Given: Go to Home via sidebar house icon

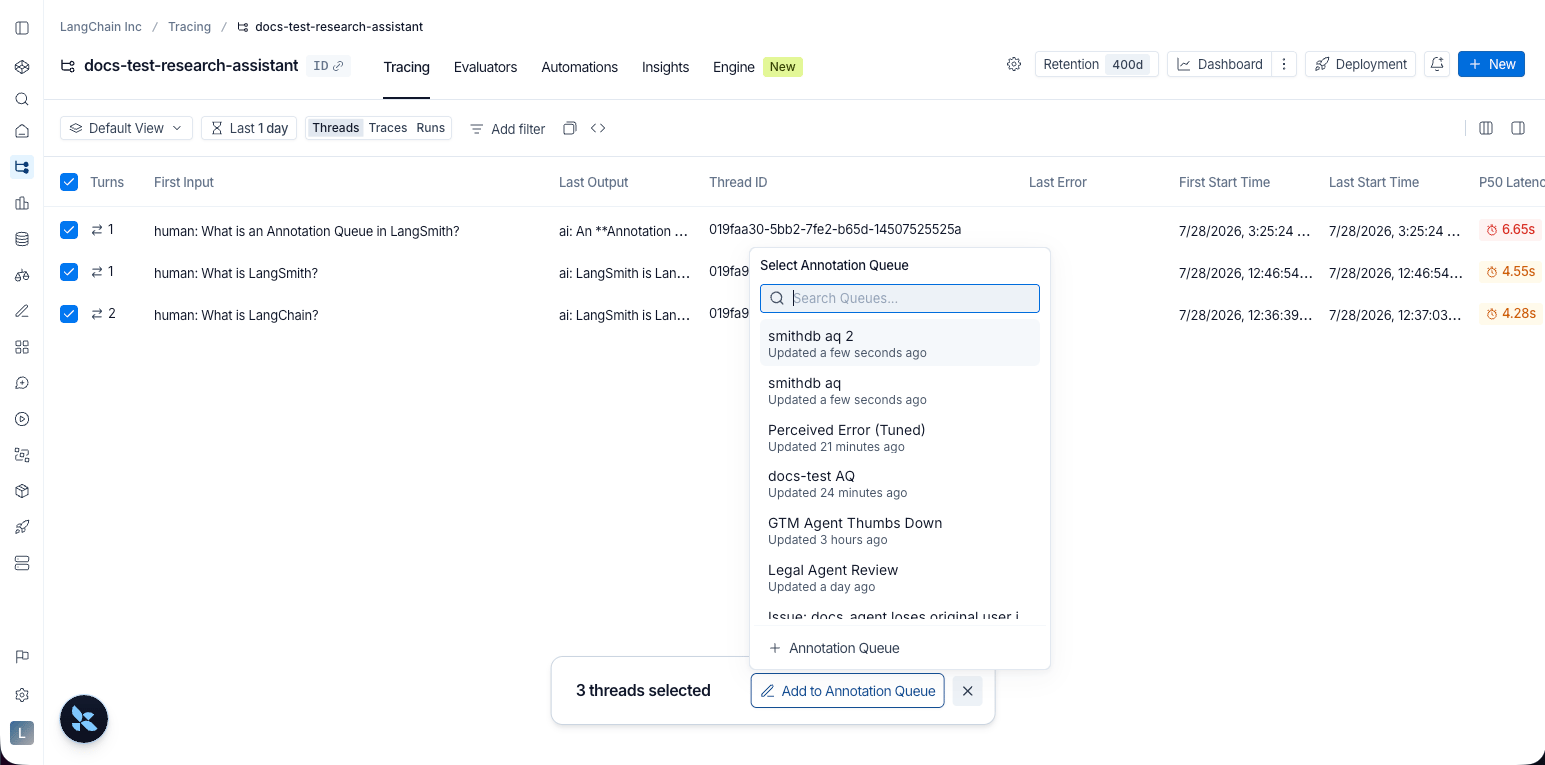Looking at the screenshot, I should [22, 131].
